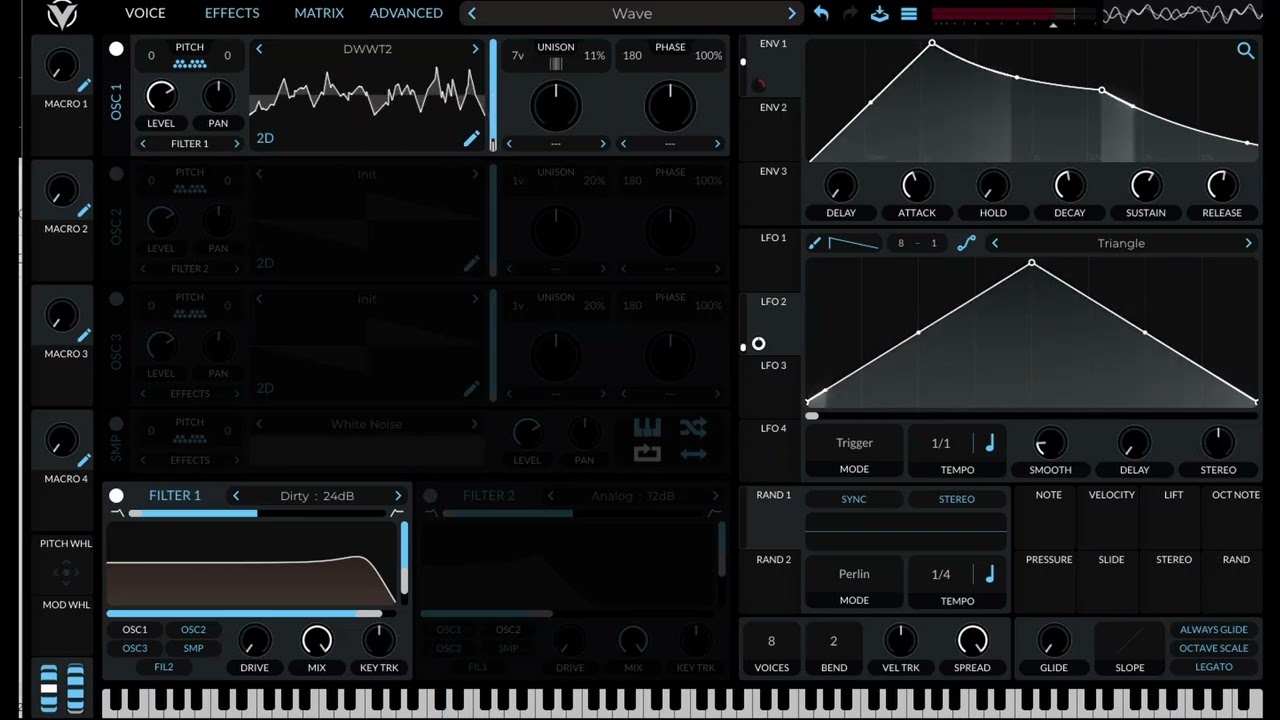Undo the last action with the undo arrow
The height and width of the screenshot is (720, 1280).
821,13
